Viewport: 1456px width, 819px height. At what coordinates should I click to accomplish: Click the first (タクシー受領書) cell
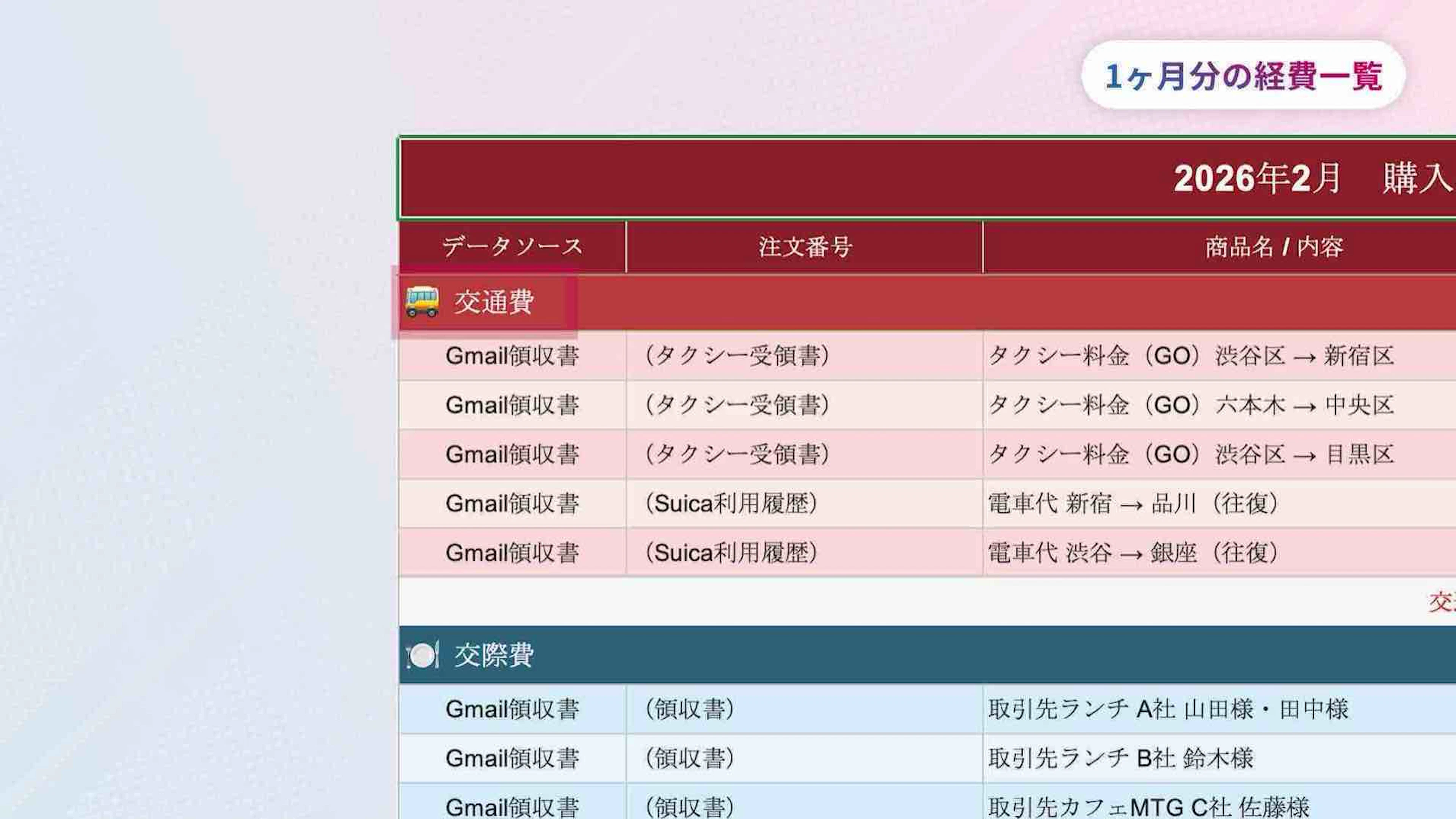[737, 356]
